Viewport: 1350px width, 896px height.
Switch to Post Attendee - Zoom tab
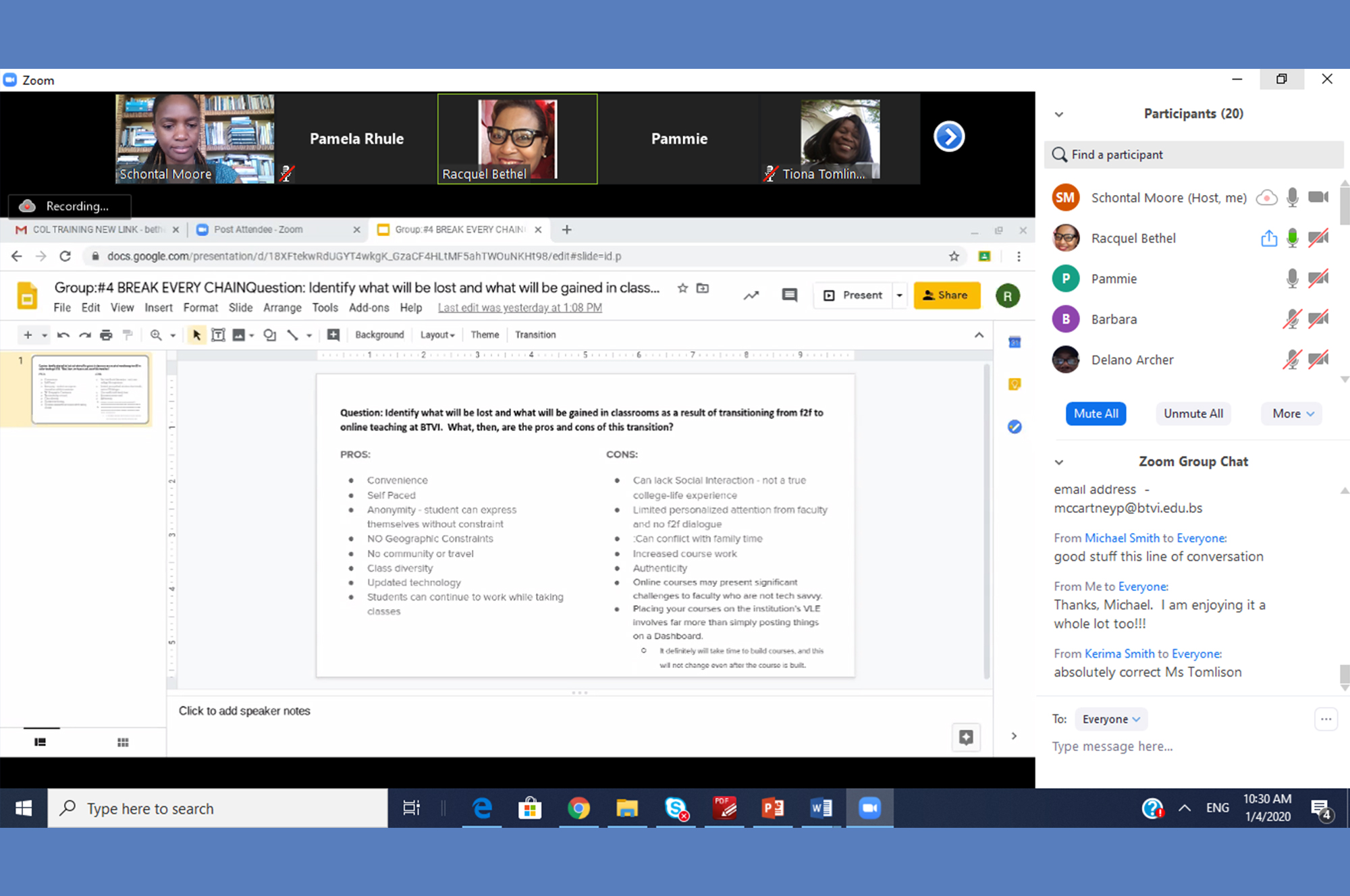point(277,230)
